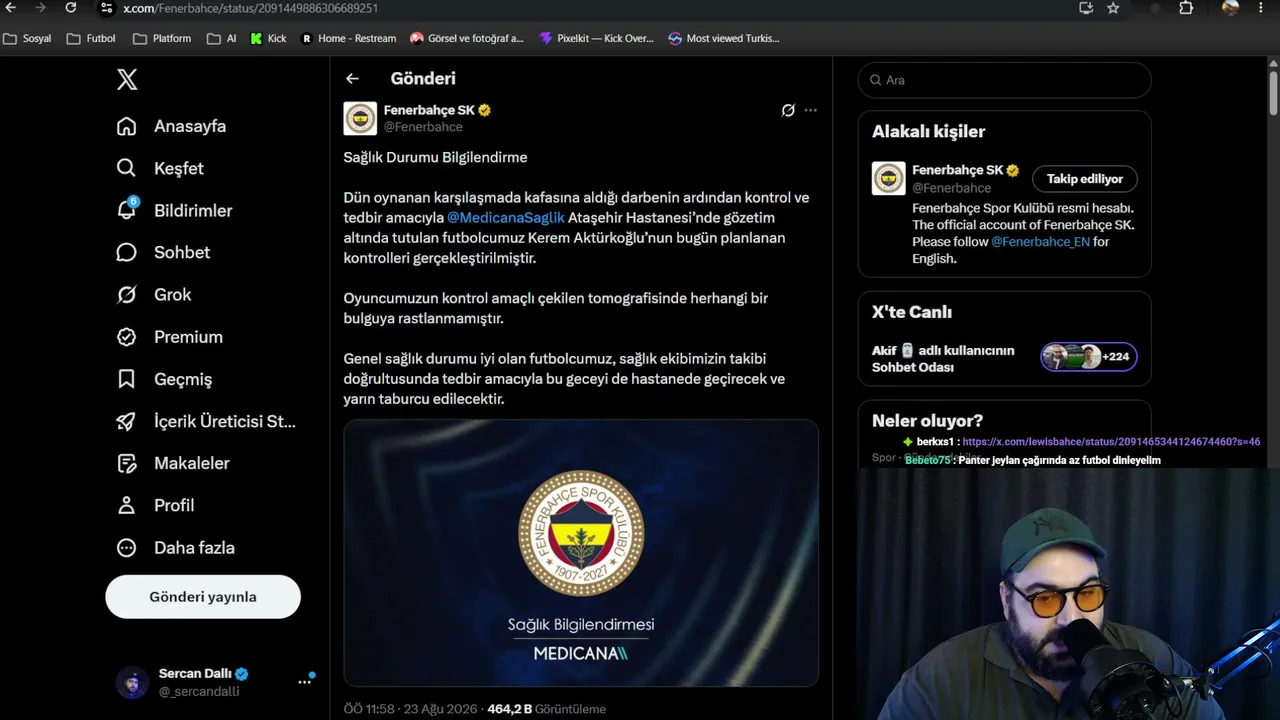The width and height of the screenshot is (1280, 720).
Task: Go to X home via the X logo
Action: tap(127, 80)
